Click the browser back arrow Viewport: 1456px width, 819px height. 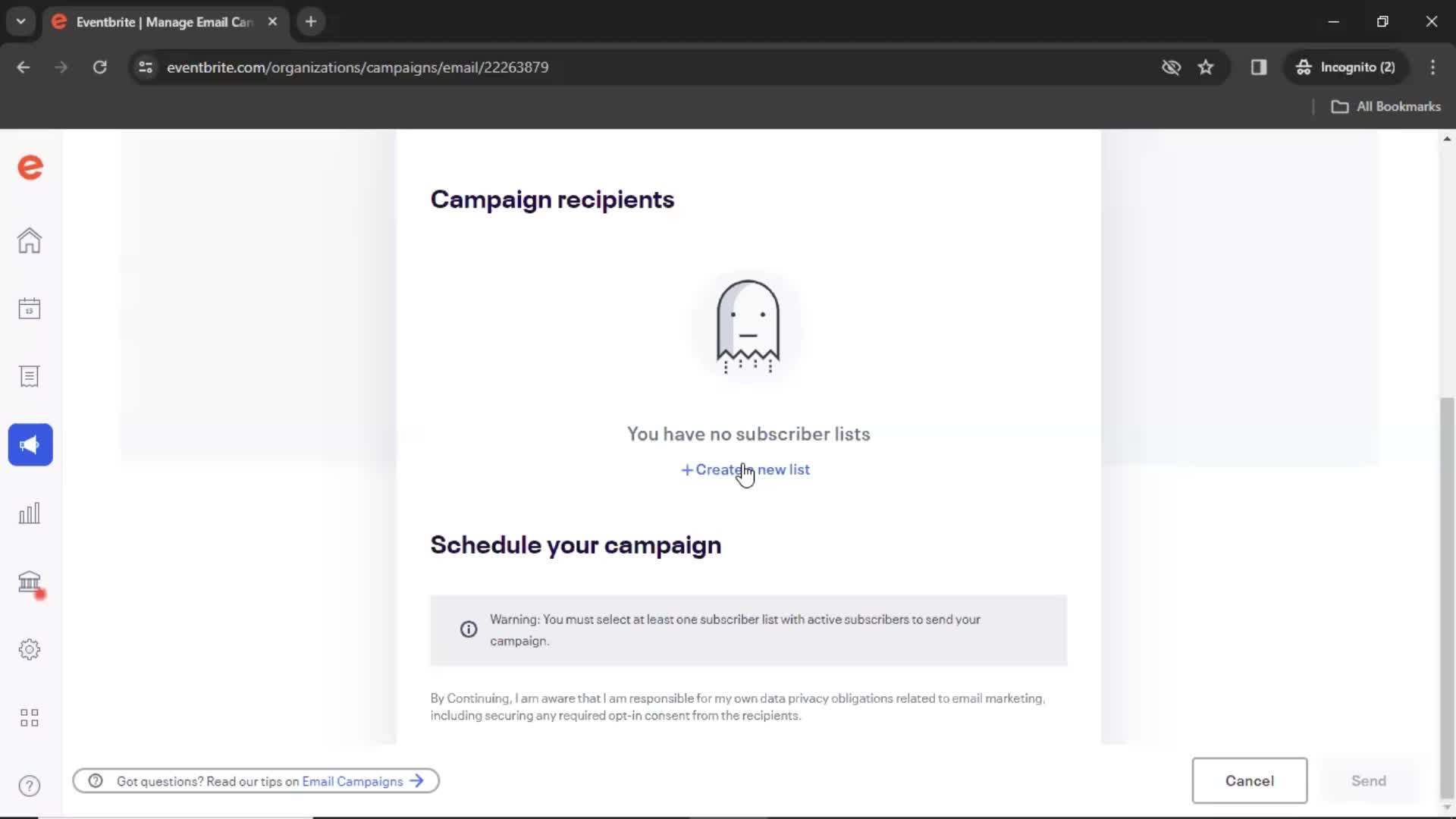coord(24,67)
